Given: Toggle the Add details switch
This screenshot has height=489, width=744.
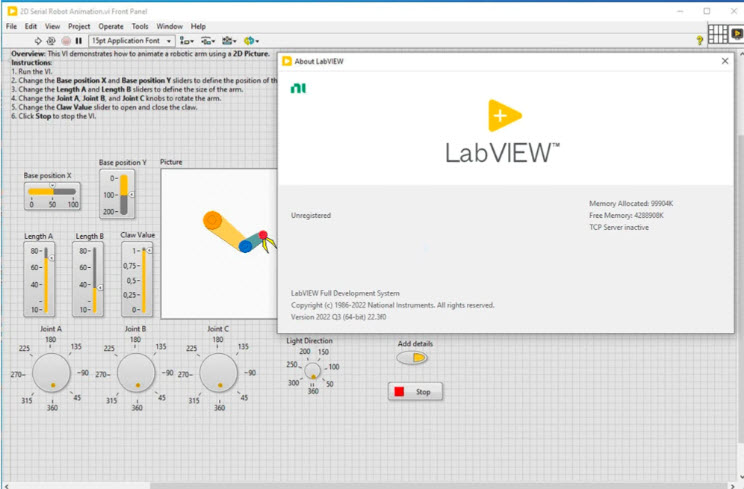Looking at the screenshot, I should [411, 357].
